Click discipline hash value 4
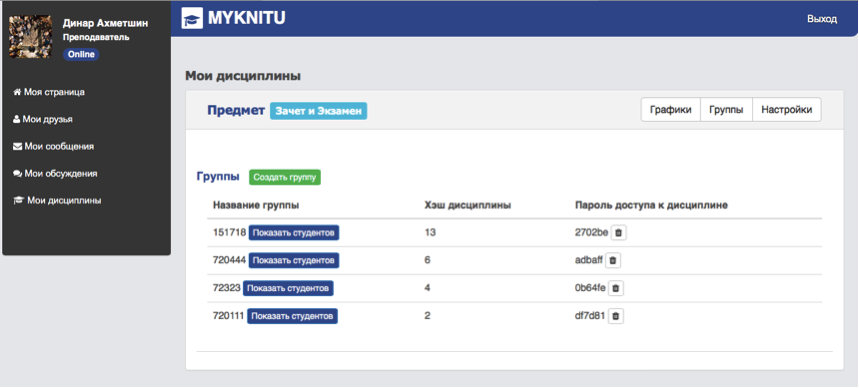 (x=427, y=288)
